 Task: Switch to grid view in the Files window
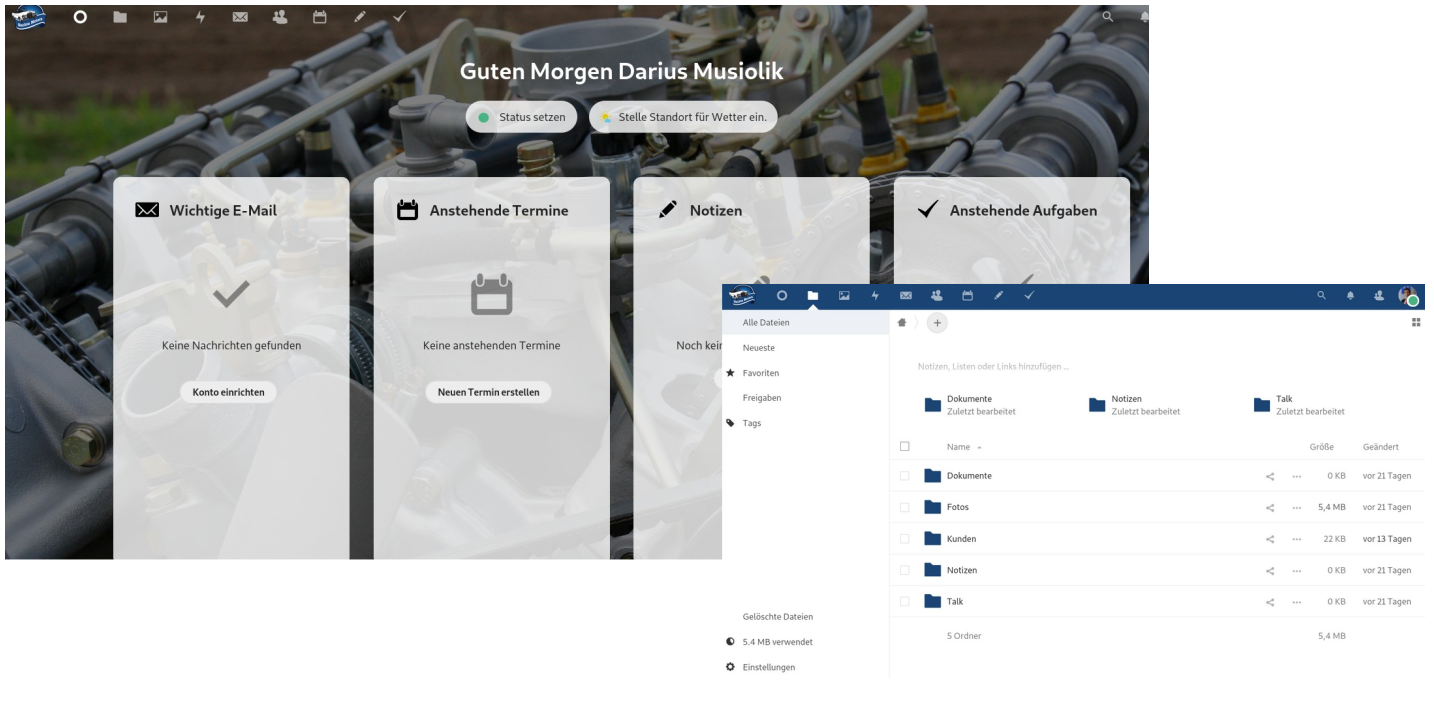coord(1415,322)
